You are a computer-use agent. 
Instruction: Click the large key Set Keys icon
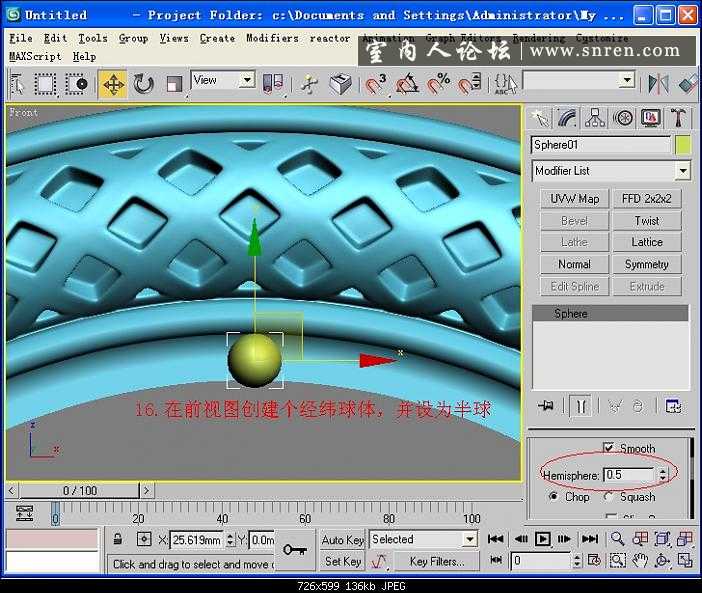pyautogui.click(x=293, y=550)
